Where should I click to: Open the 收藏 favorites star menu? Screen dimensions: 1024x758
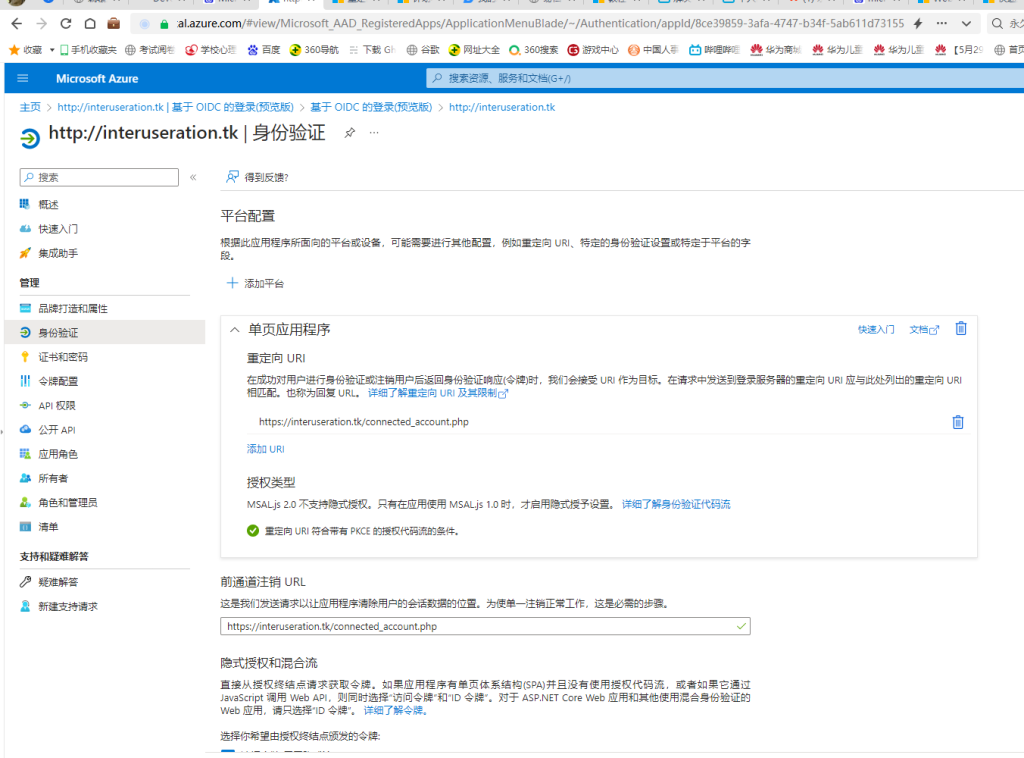click(26, 50)
